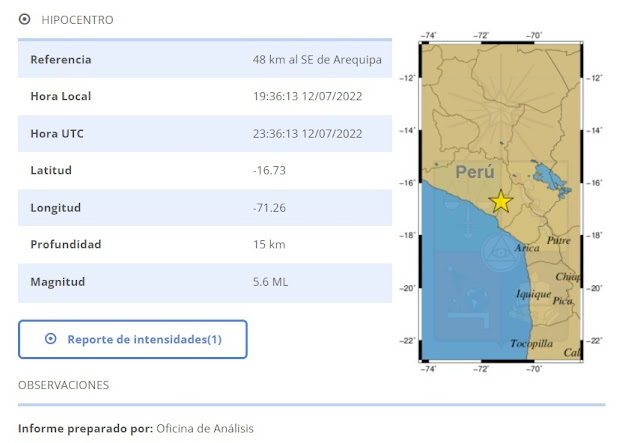Click Iquique label on the map
Viewport: 622px width, 443px height.
tap(534, 294)
